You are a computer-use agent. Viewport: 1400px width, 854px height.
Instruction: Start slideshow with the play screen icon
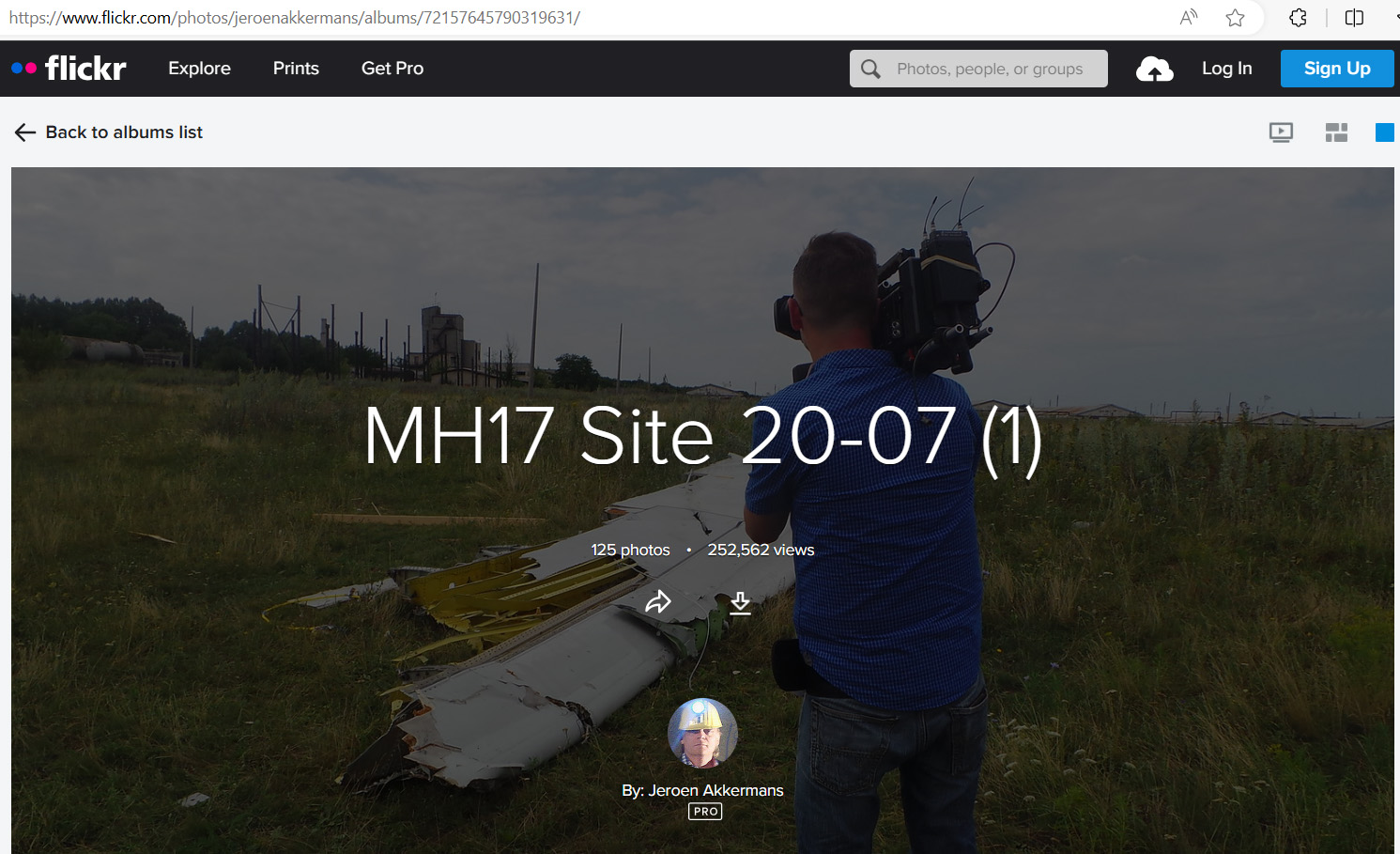pyautogui.click(x=1281, y=132)
